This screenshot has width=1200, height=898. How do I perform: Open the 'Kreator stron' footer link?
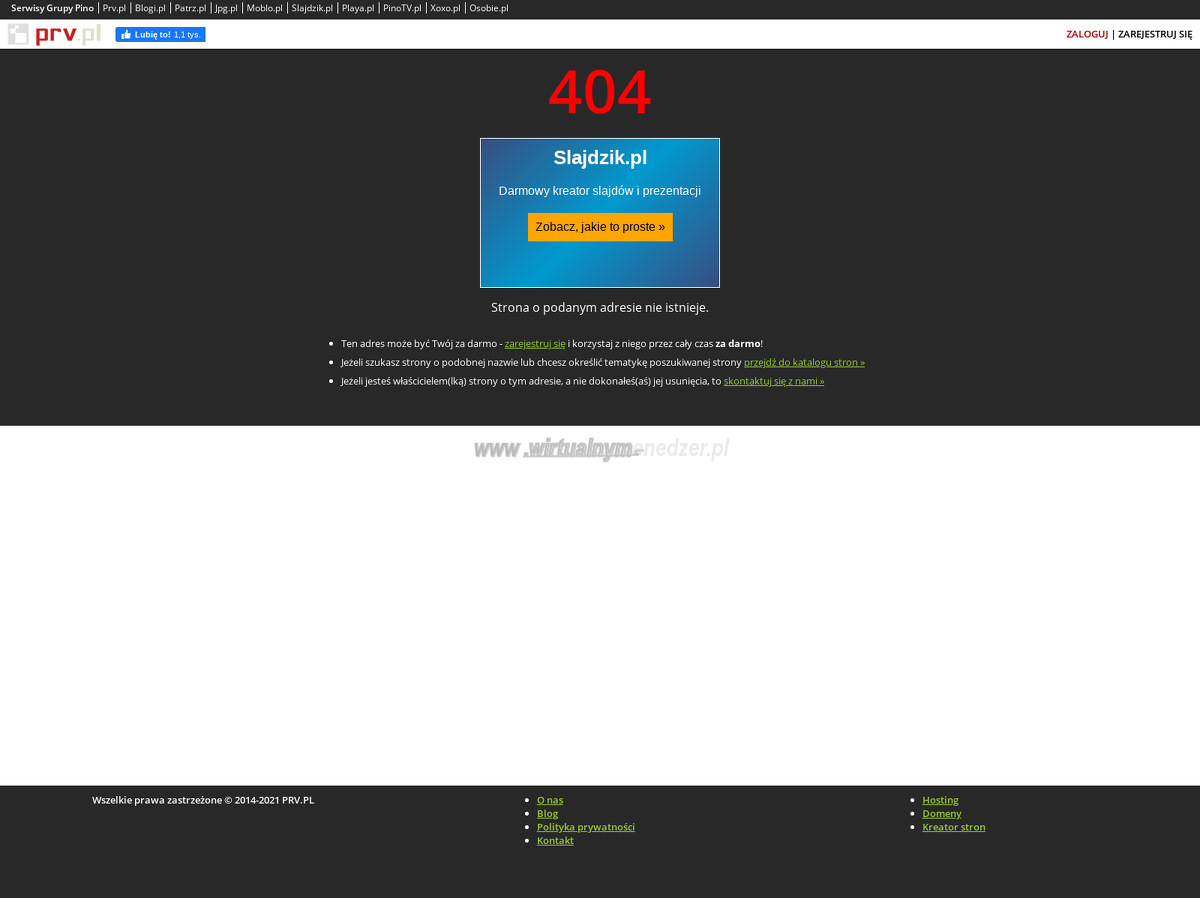954,827
